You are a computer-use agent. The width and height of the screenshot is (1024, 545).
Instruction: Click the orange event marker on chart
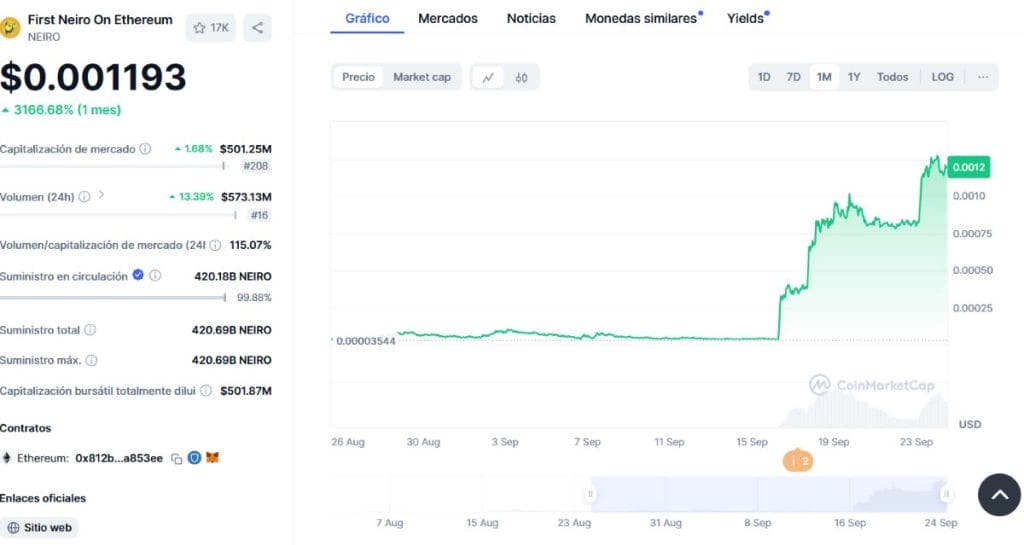tap(798, 461)
